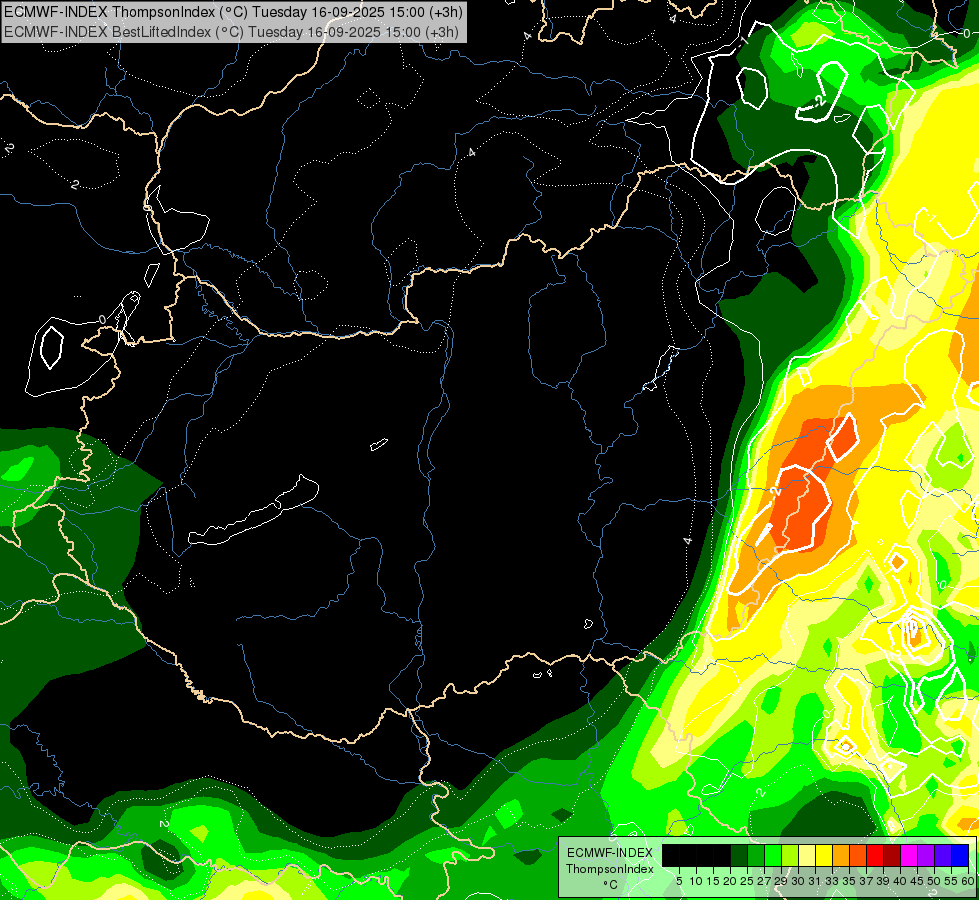Click the legend tick value '50'
Viewport: 979px width, 900px height.
point(935,881)
